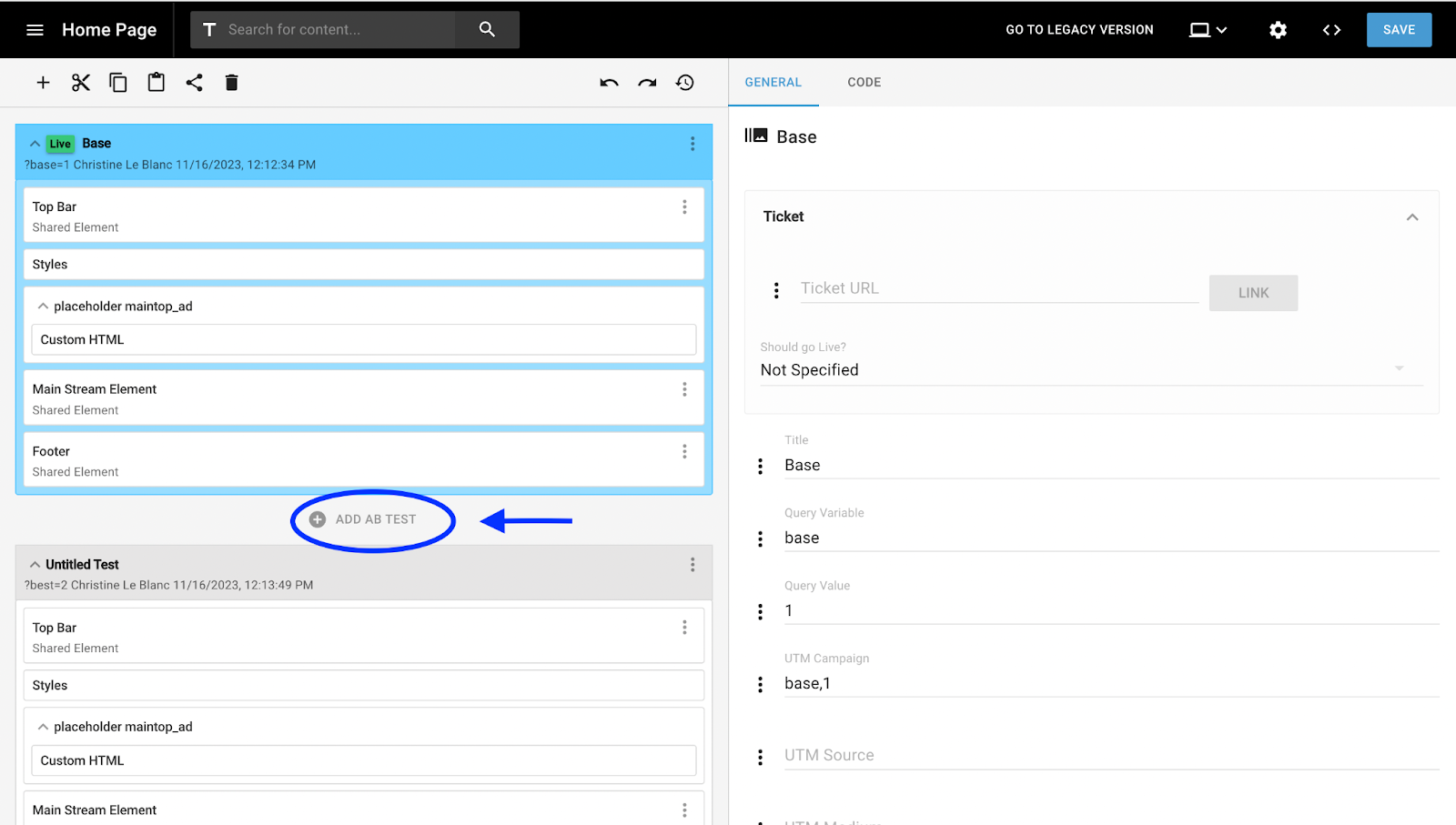Redo the last undone change
The image size is (1456, 825).
click(x=646, y=82)
